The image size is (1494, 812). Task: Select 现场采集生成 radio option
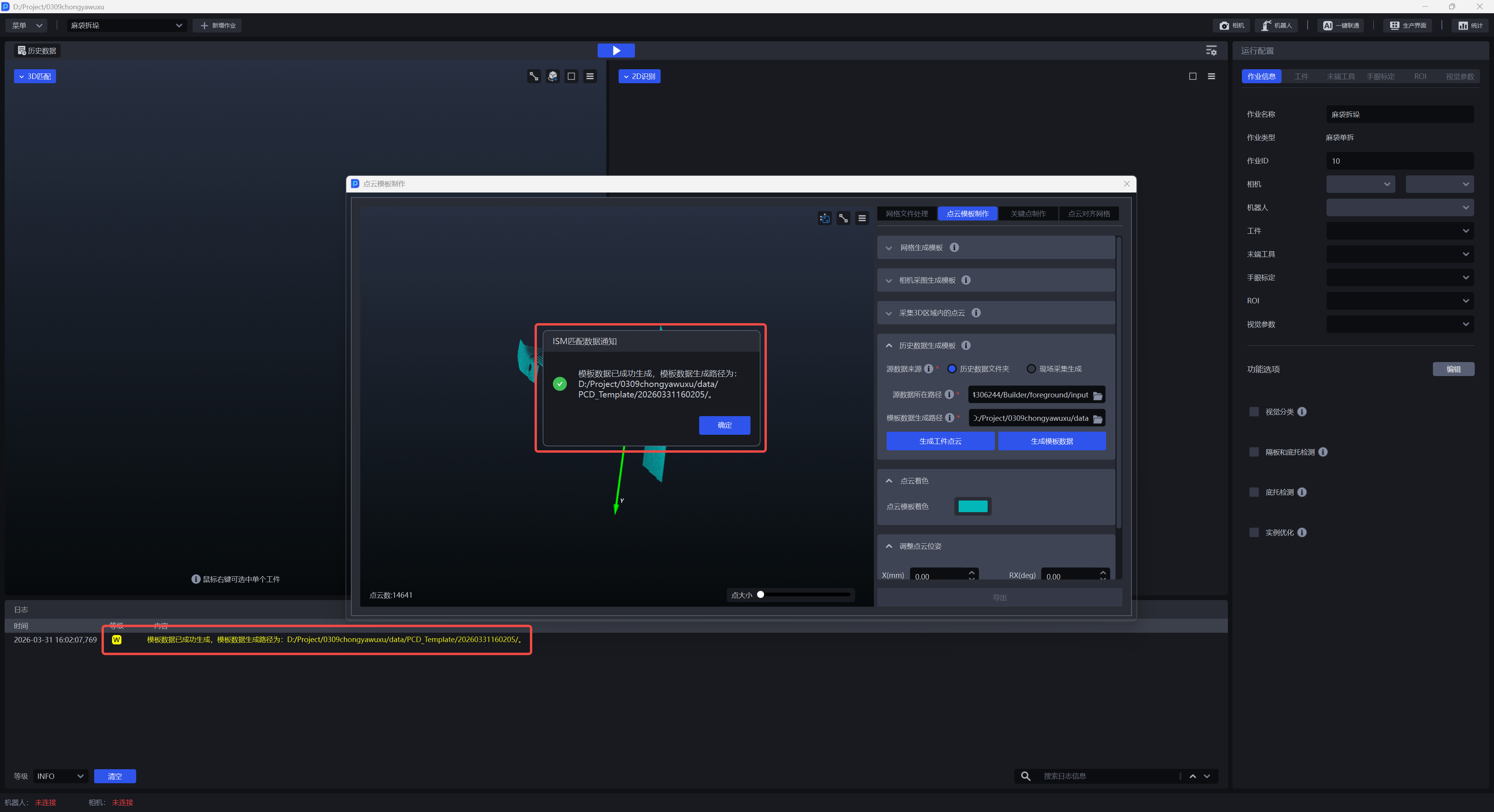(1031, 369)
